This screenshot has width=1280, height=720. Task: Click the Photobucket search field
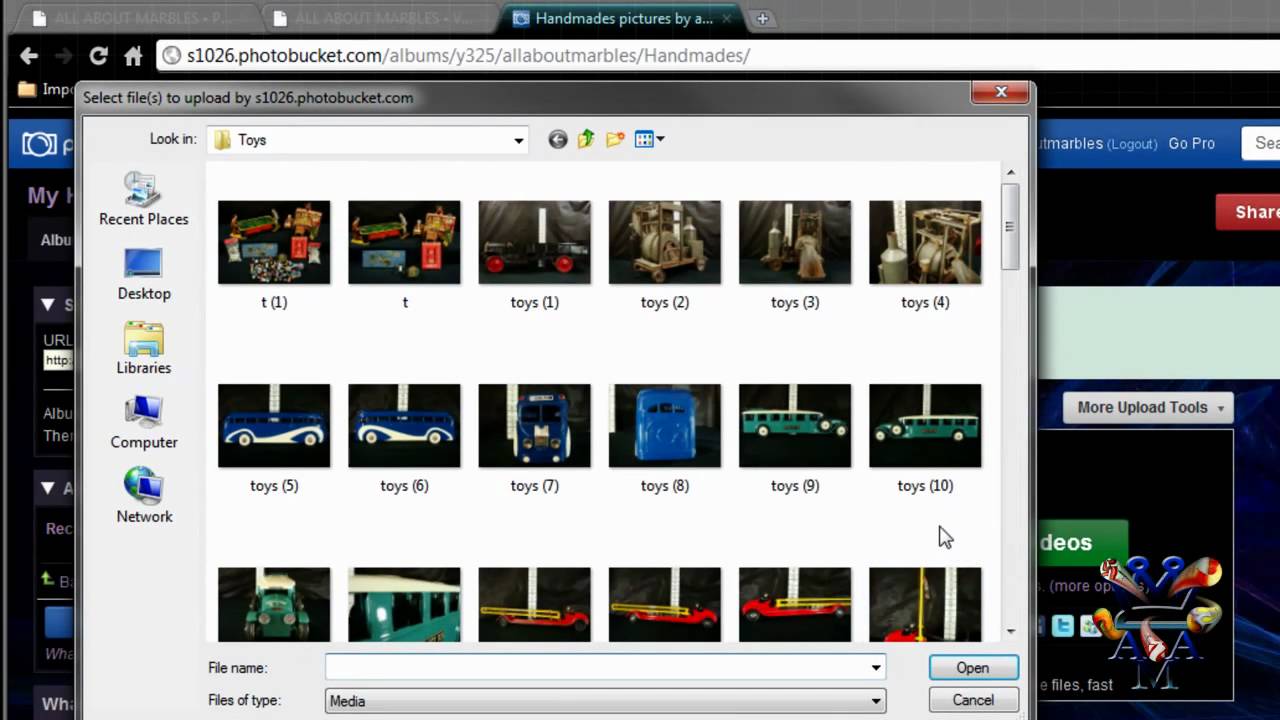point(1261,143)
